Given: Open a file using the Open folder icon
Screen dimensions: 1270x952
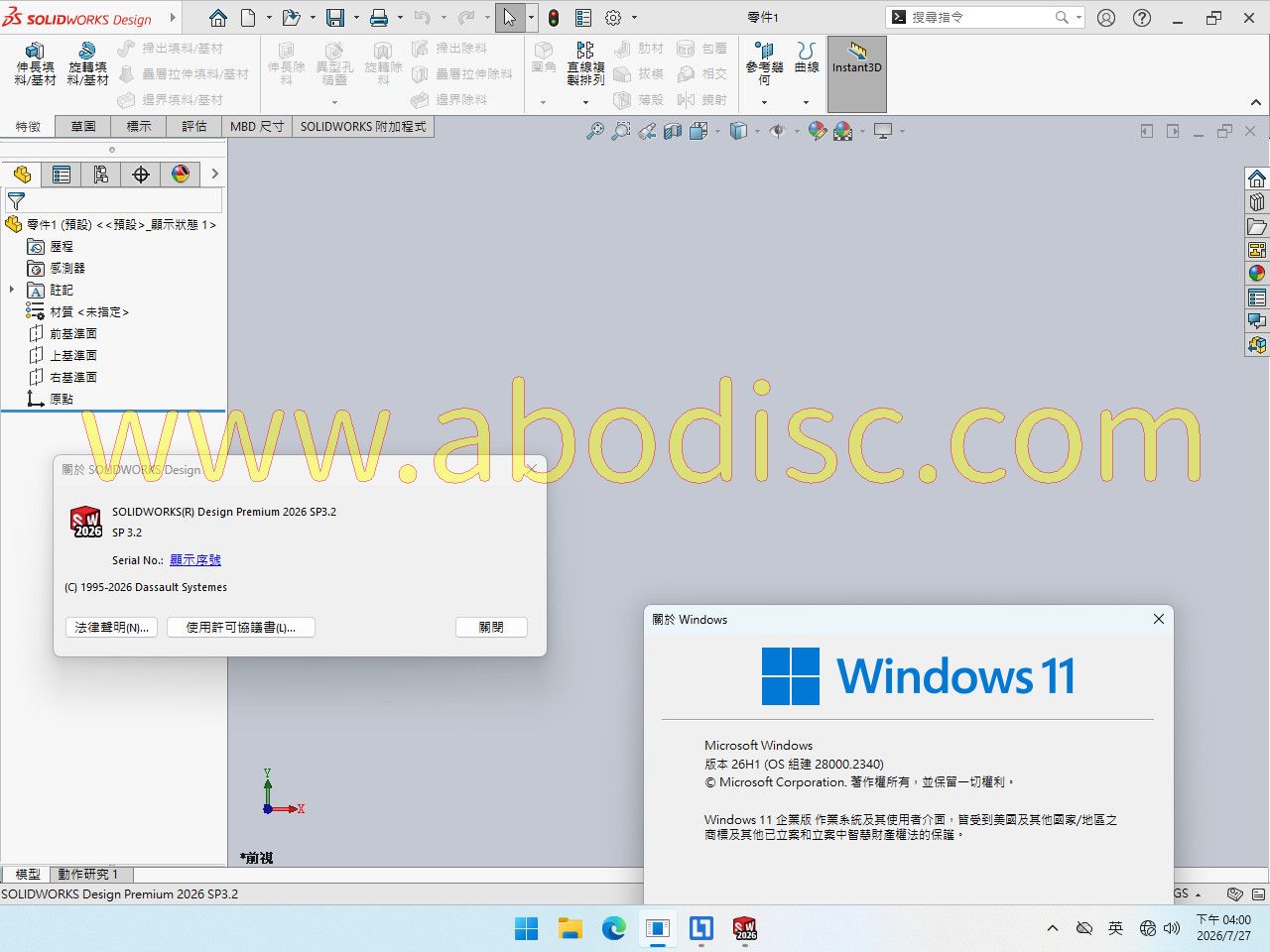Looking at the screenshot, I should tap(291, 18).
